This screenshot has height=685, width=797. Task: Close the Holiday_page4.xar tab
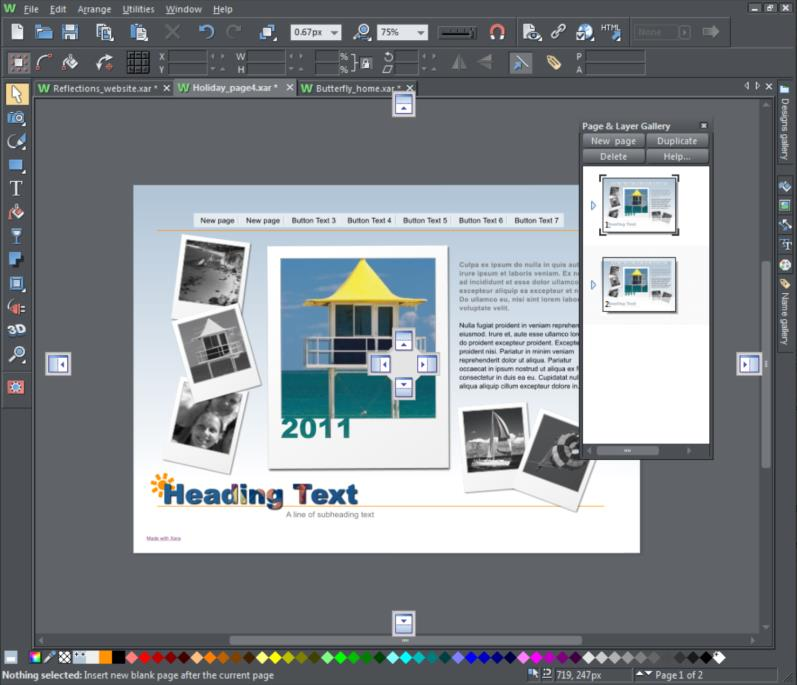[290, 87]
